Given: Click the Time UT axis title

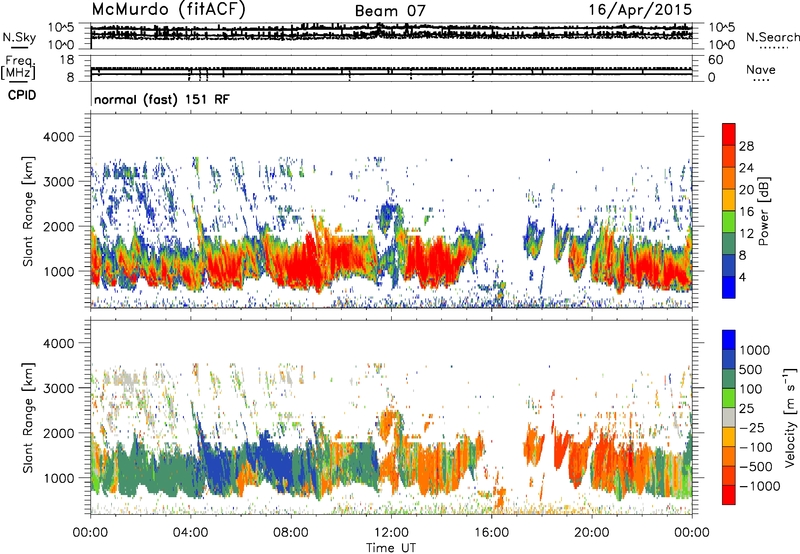Looking at the screenshot, I should [391, 548].
